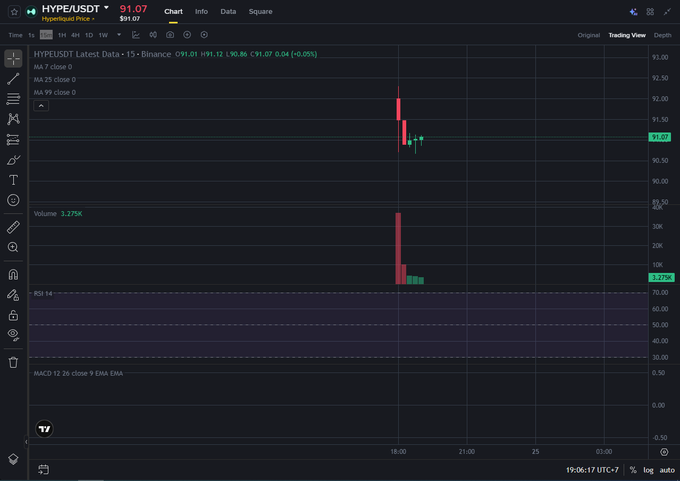680x481 pixels.
Task: Select the ruler measure tool
Action: [x=13, y=227]
